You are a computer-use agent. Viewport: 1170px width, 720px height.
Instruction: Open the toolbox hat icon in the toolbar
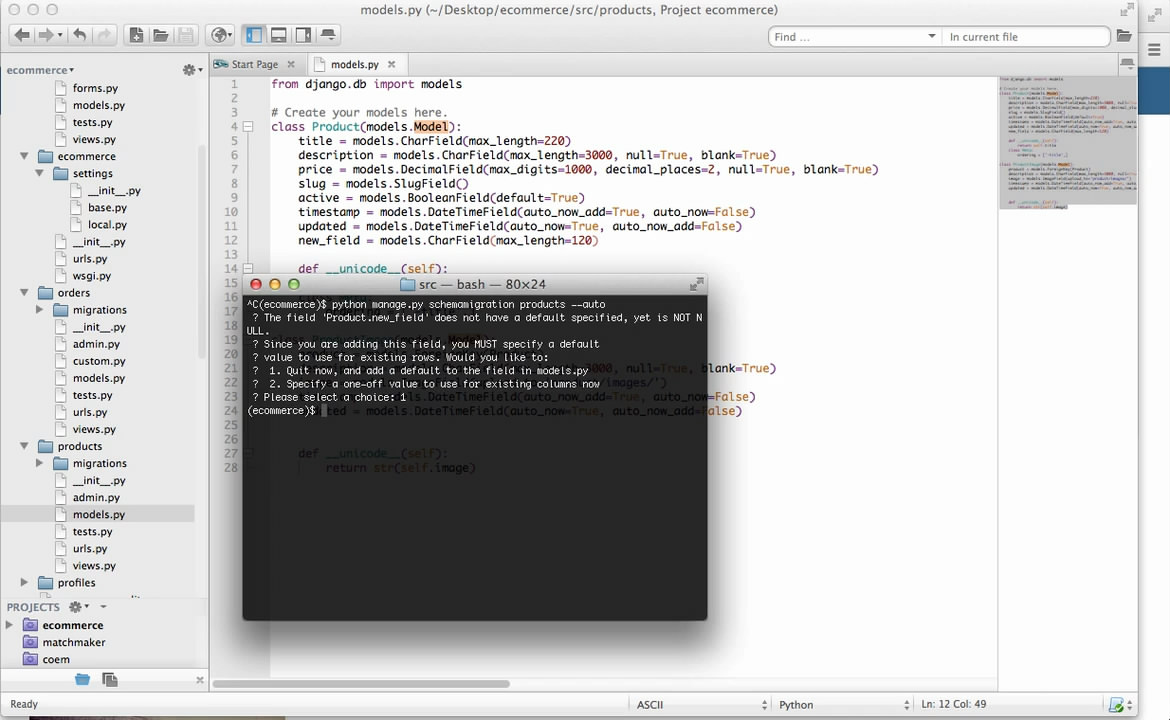coord(328,35)
